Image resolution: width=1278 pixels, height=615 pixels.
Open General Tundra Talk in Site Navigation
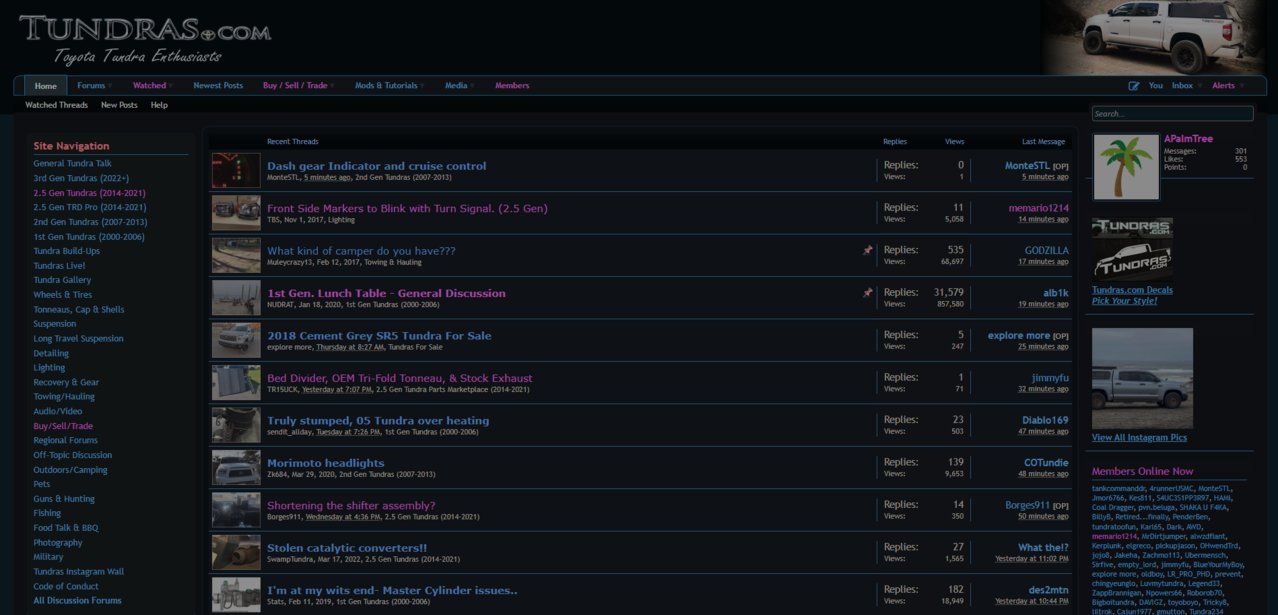pyautogui.click(x=72, y=163)
